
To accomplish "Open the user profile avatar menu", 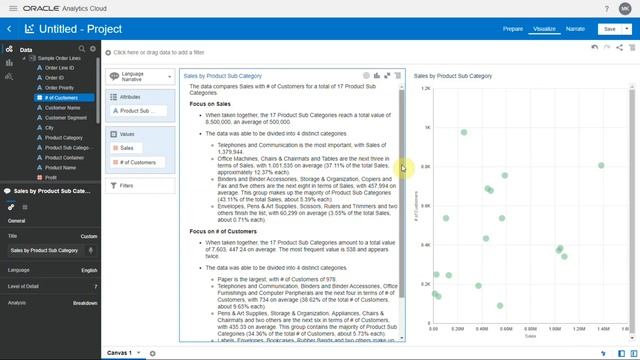I will click(x=625, y=9).
